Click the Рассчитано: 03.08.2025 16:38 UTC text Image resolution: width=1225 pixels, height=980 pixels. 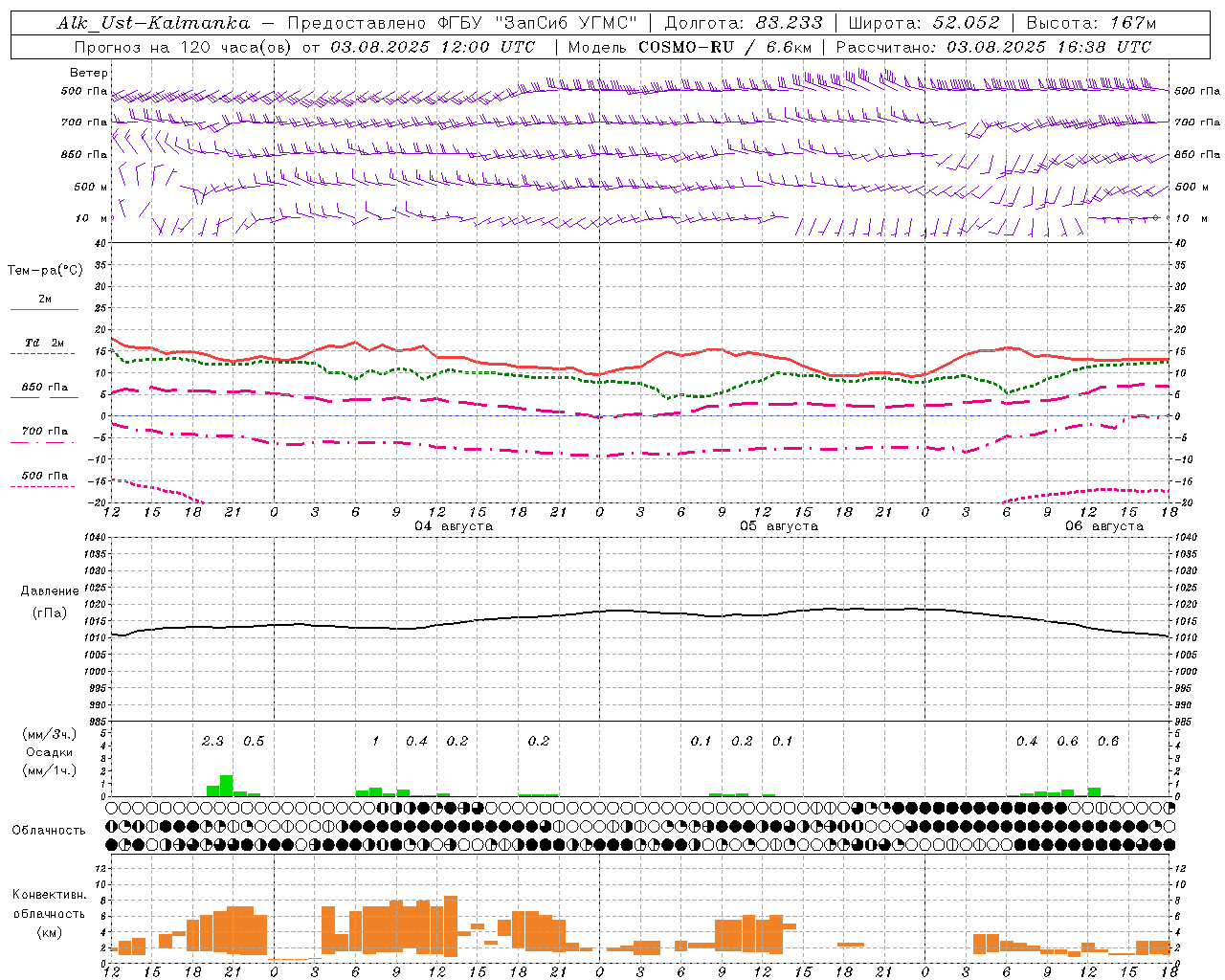(x=993, y=47)
